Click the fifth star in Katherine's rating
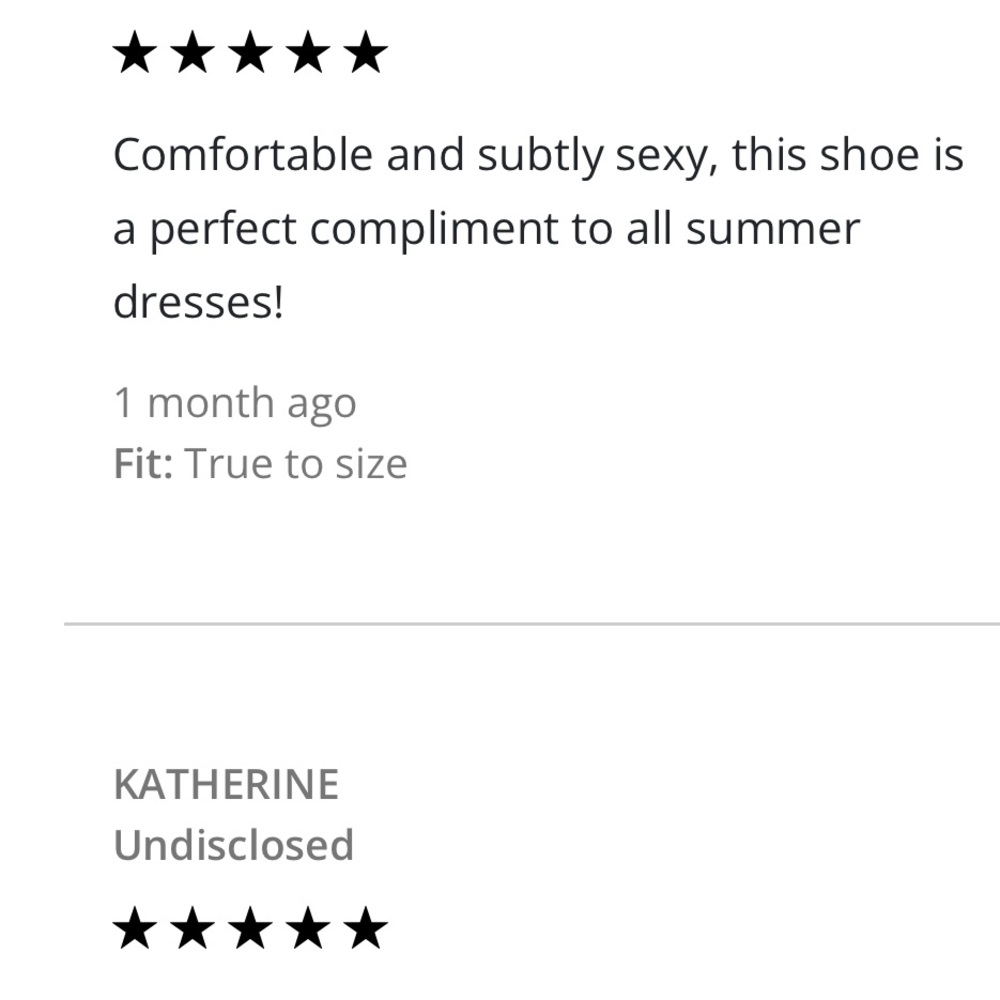The image size is (1000, 1000). point(366,929)
